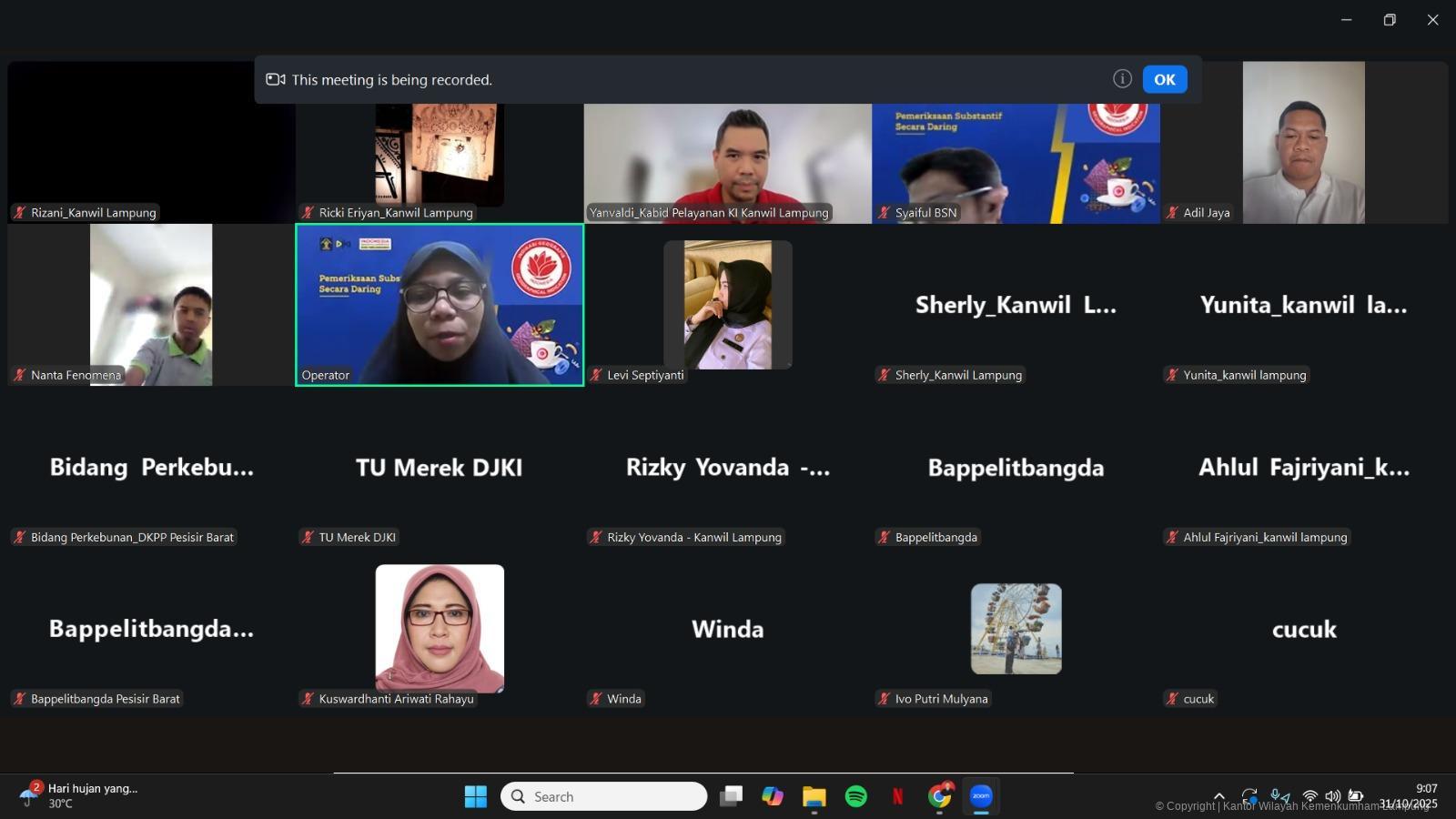Switch to the Zoom taskbar icon
The width and height of the screenshot is (1456, 819).
[981, 796]
